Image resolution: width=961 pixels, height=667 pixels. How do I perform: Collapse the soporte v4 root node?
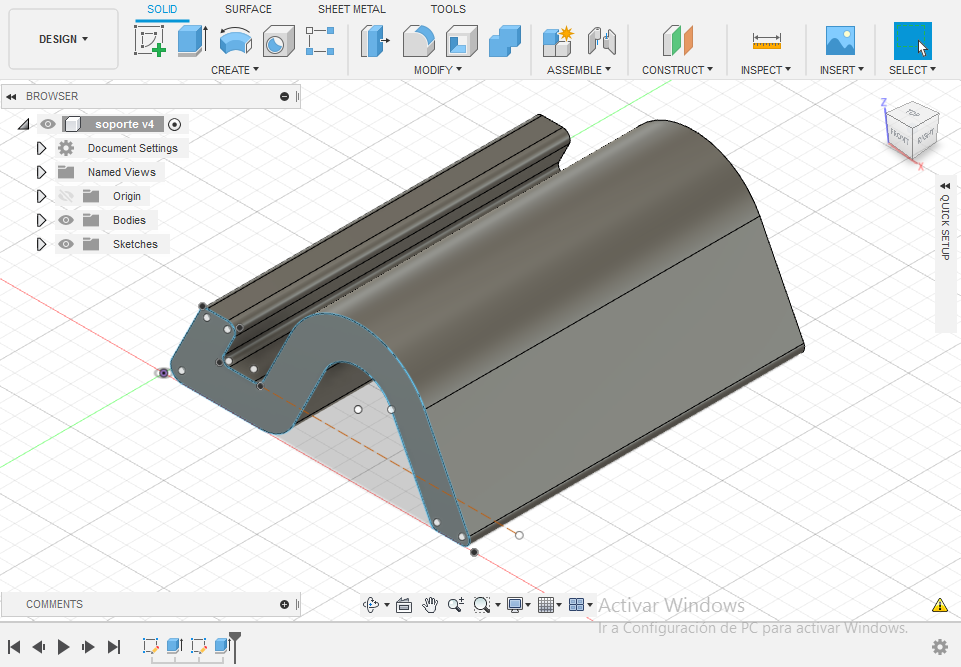tap(24, 124)
